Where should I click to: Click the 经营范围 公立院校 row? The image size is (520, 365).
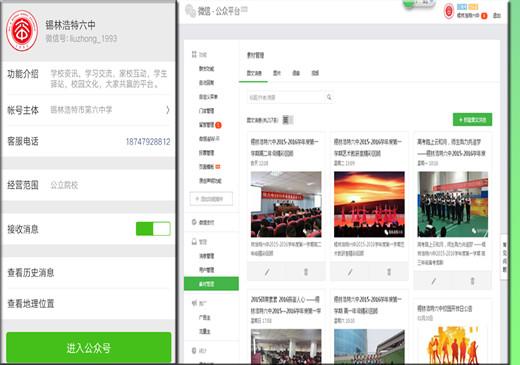[88, 185]
